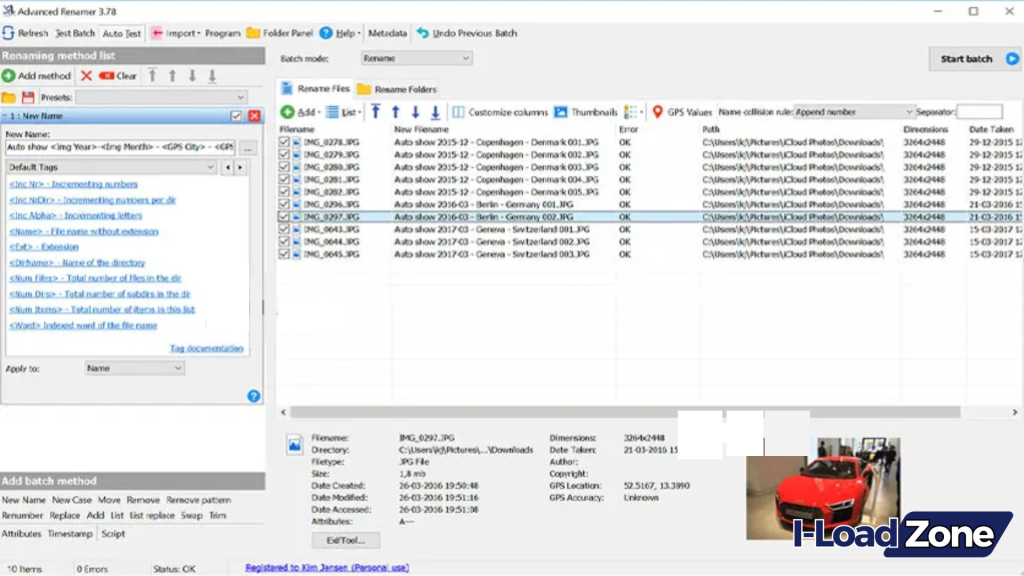Open the Apply to dropdown

click(x=134, y=368)
